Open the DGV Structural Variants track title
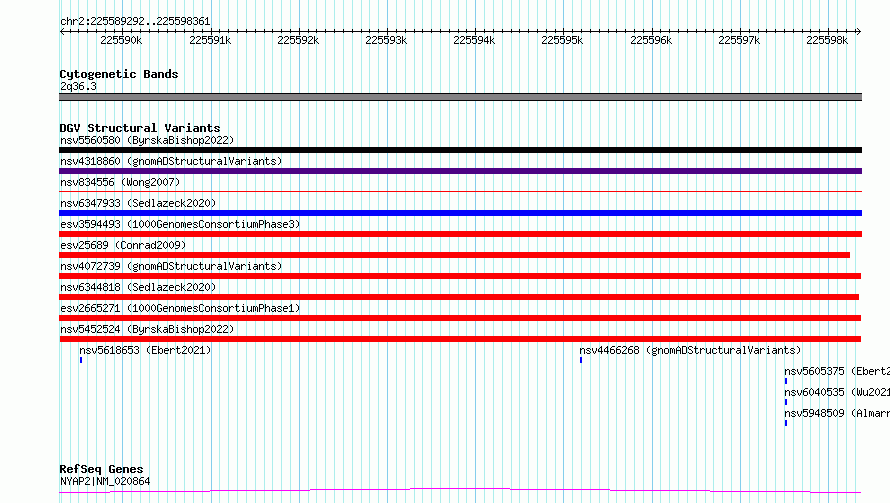890x503 pixels. click(x=140, y=128)
